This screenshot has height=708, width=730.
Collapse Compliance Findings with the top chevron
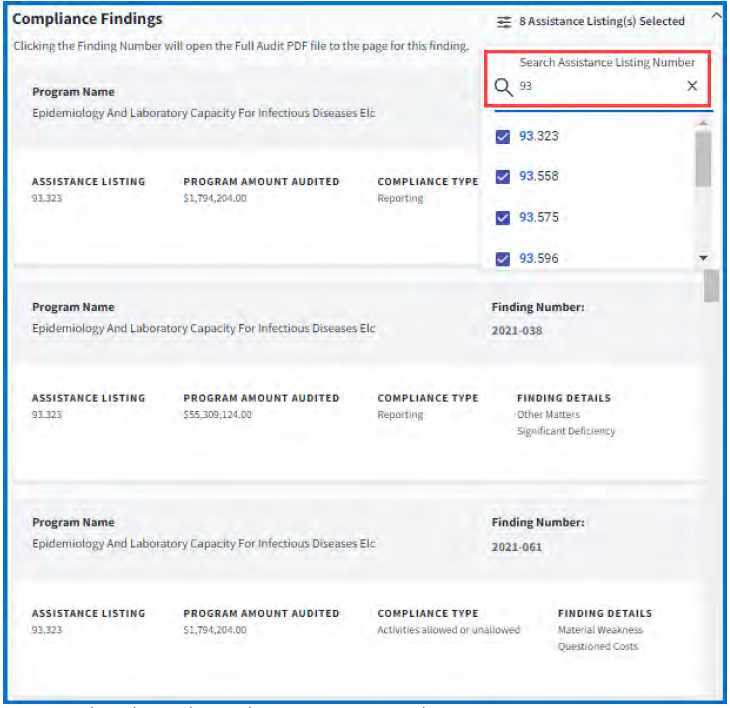[715, 15]
